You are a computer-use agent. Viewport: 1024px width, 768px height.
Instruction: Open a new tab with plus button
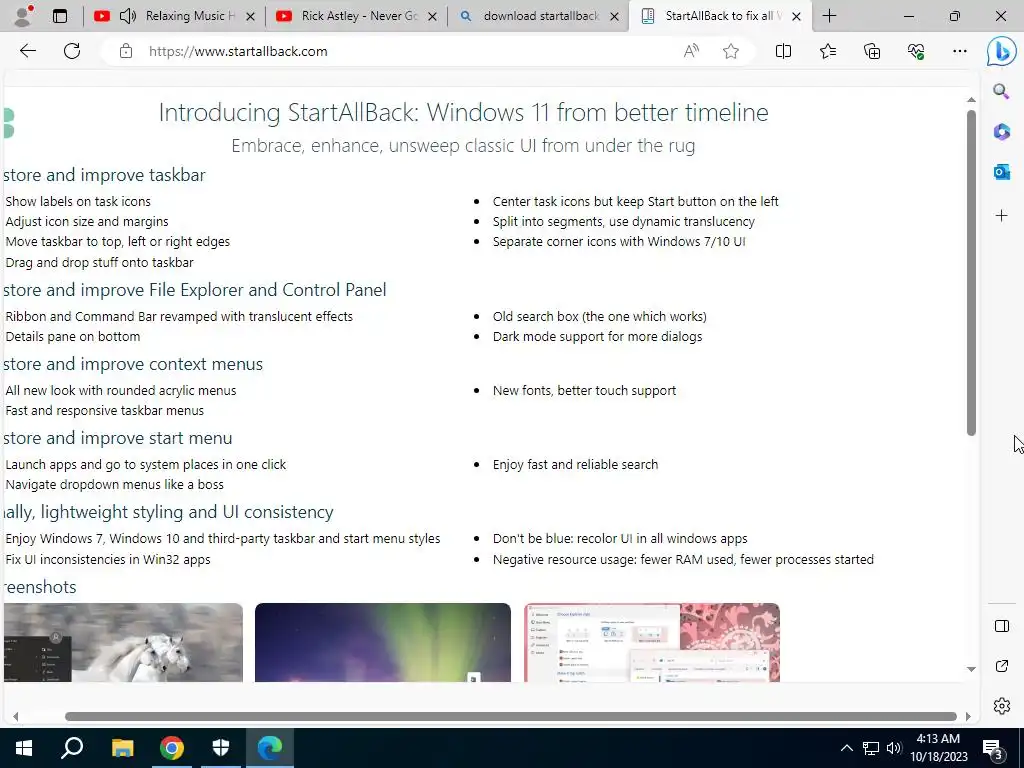829,16
